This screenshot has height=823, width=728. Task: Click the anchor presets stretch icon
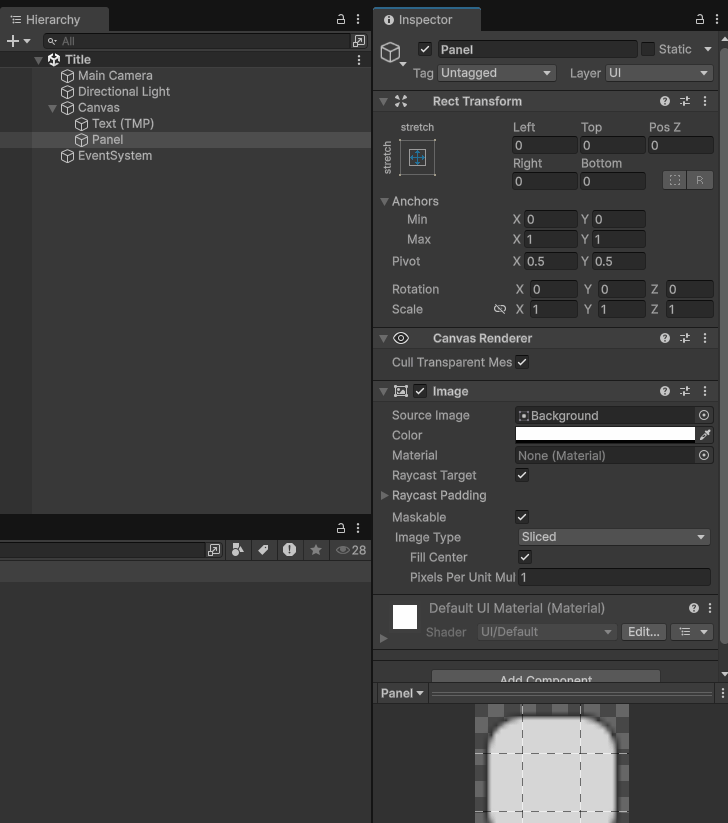coord(417,157)
